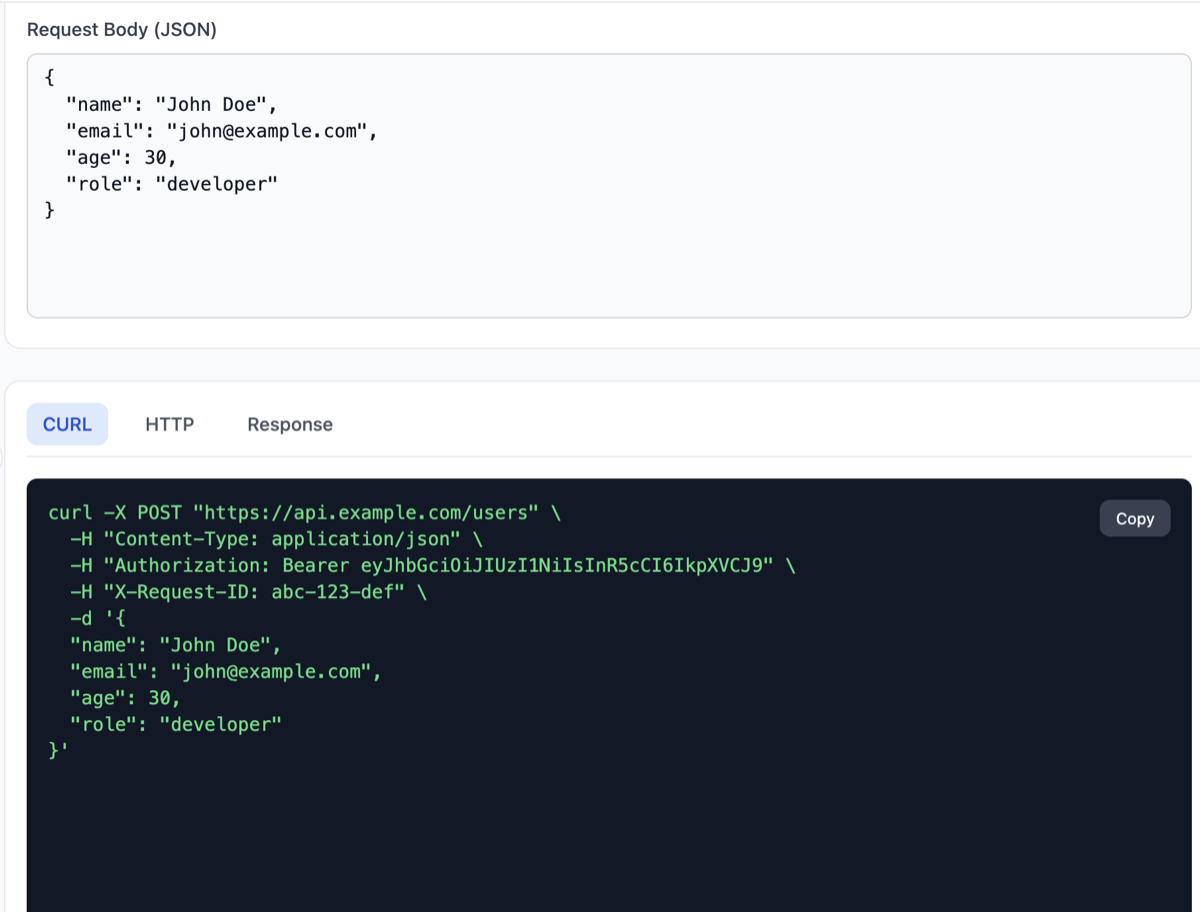Image resolution: width=1200 pixels, height=912 pixels.
Task: Click the -d data flag in the command
Action: 86,617
